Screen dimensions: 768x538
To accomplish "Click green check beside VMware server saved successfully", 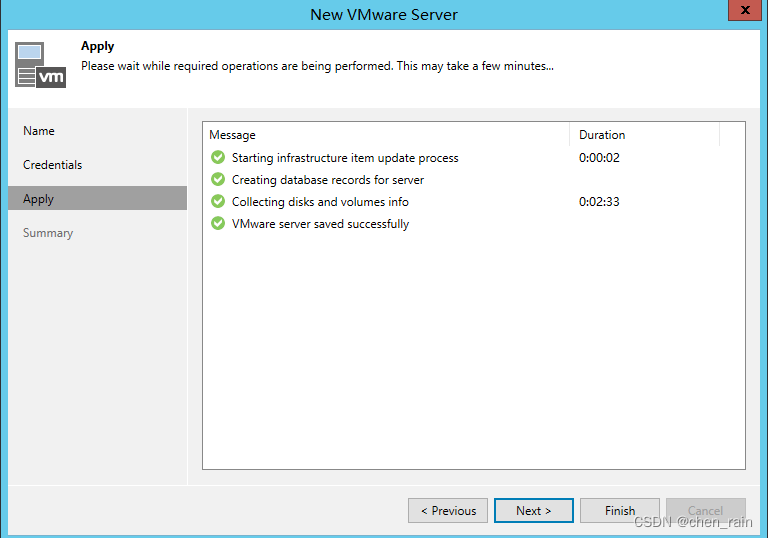I will (x=218, y=223).
